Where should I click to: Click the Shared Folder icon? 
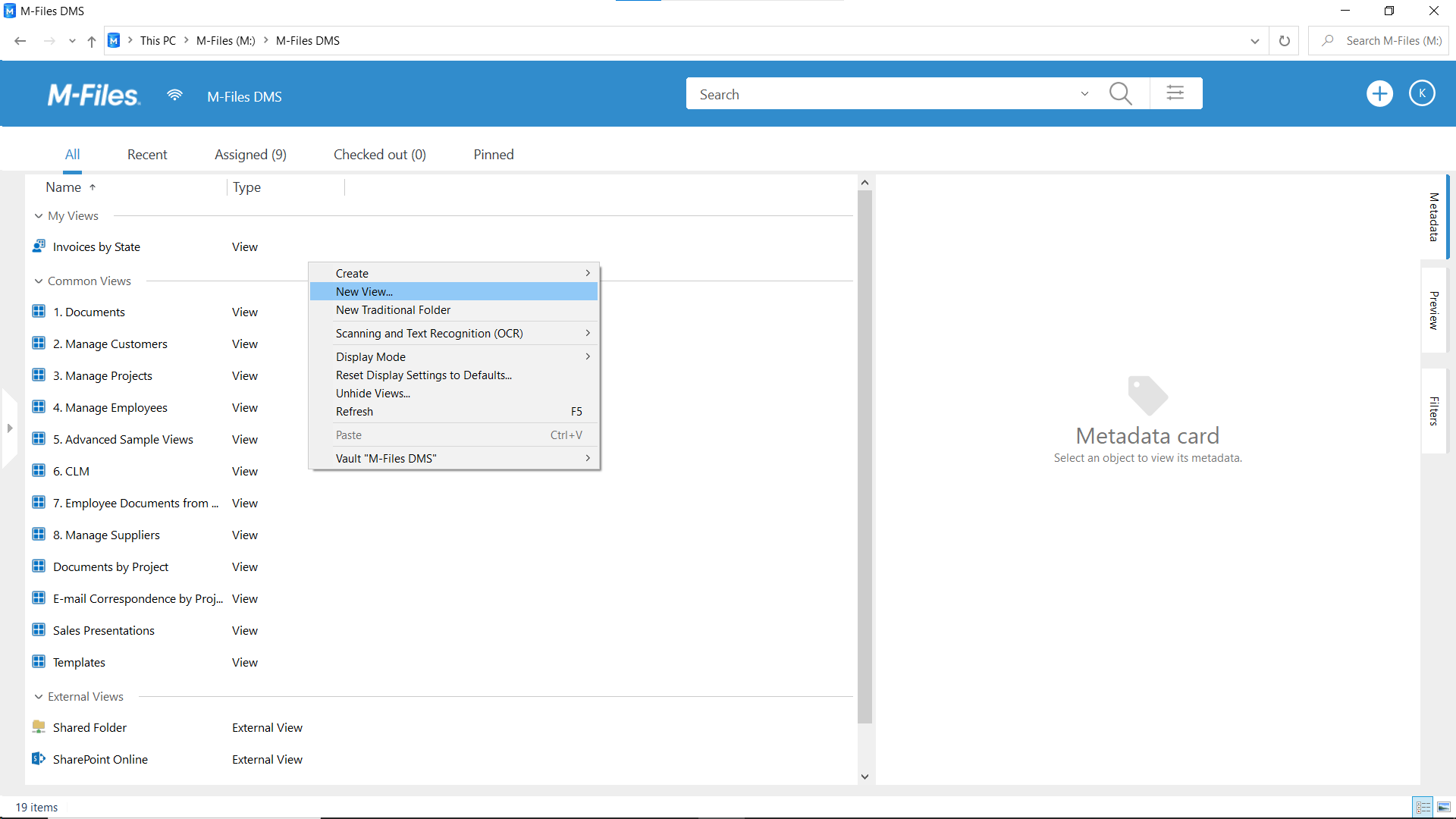click(39, 727)
